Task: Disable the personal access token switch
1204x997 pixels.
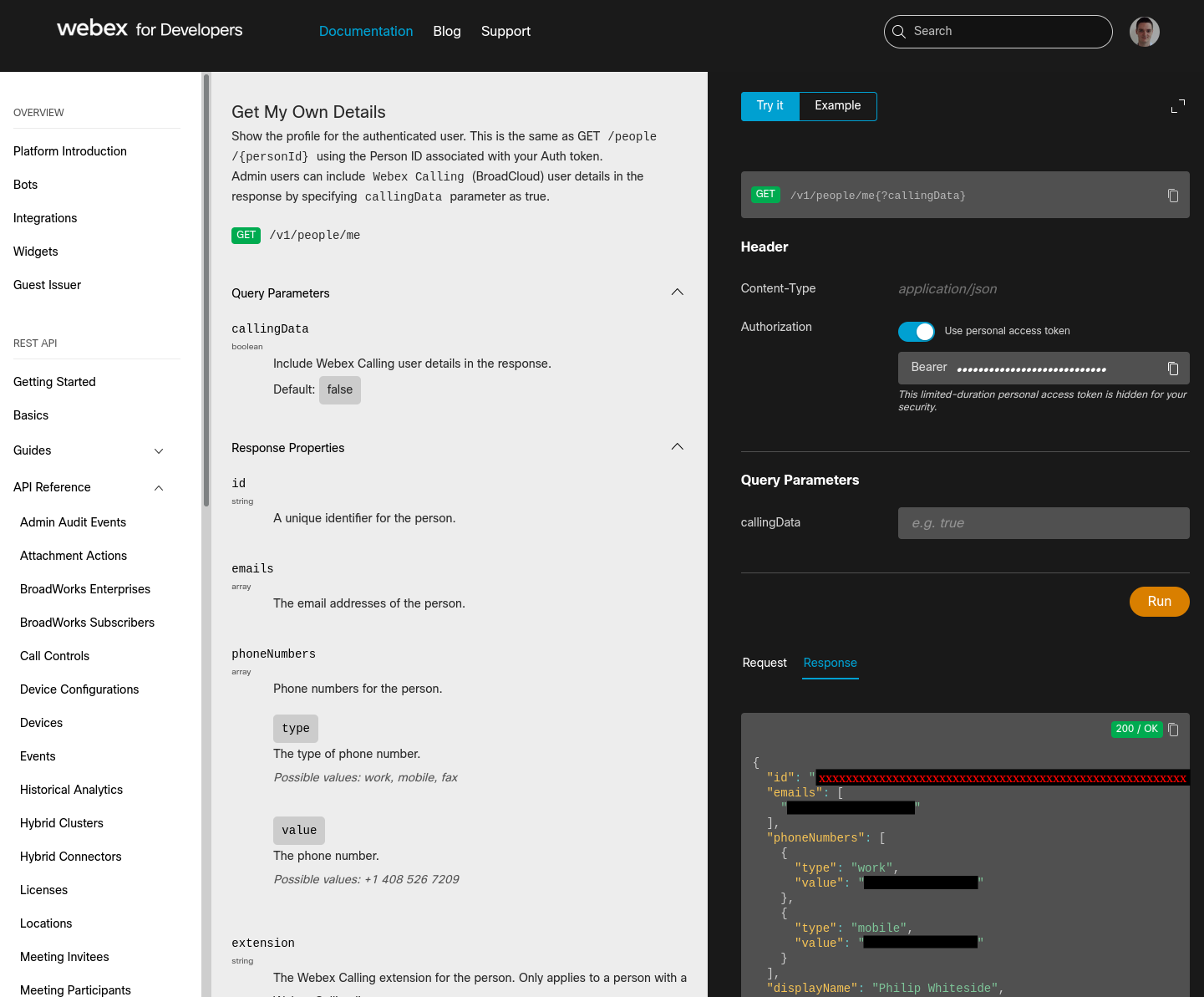Action: point(917,332)
